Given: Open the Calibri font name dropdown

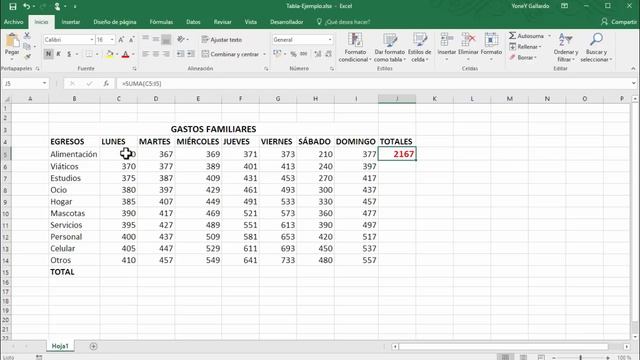Looking at the screenshot, I should click(91, 40).
